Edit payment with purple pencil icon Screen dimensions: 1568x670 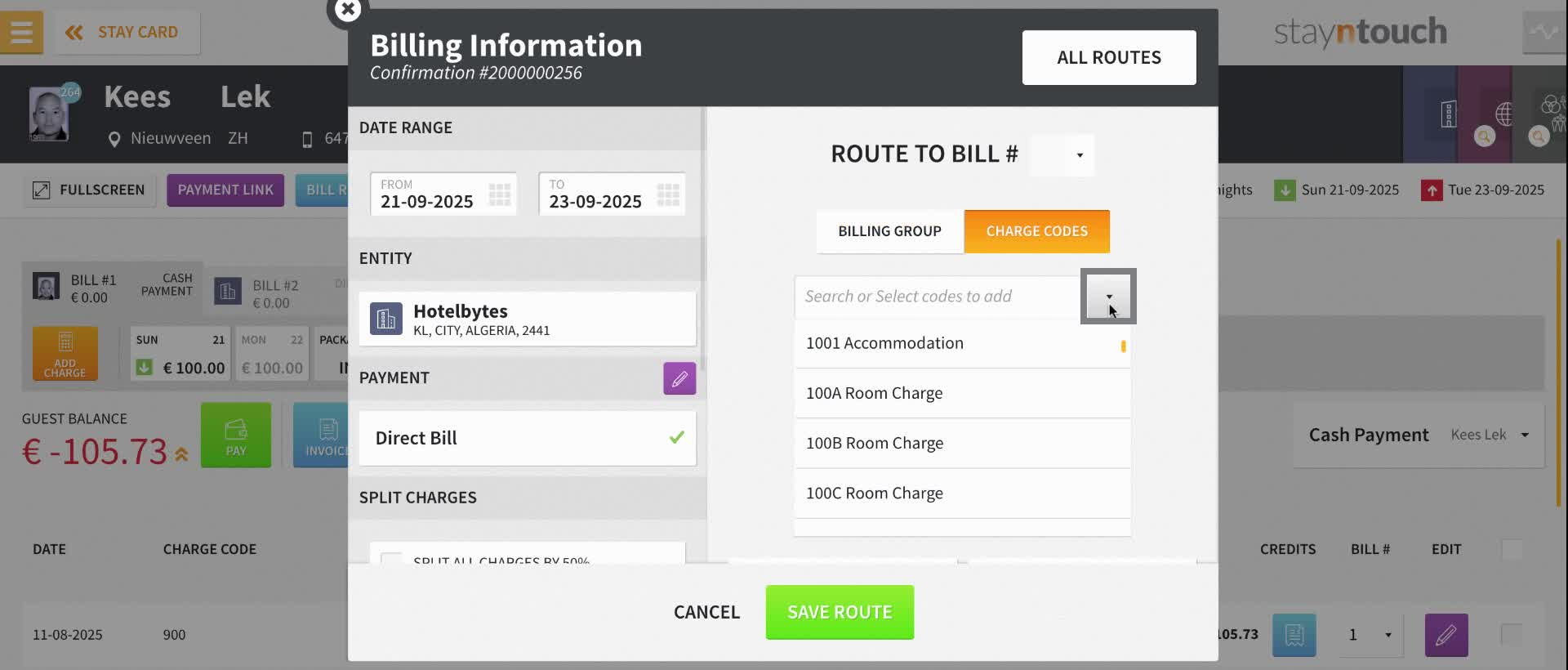pyautogui.click(x=679, y=379)
